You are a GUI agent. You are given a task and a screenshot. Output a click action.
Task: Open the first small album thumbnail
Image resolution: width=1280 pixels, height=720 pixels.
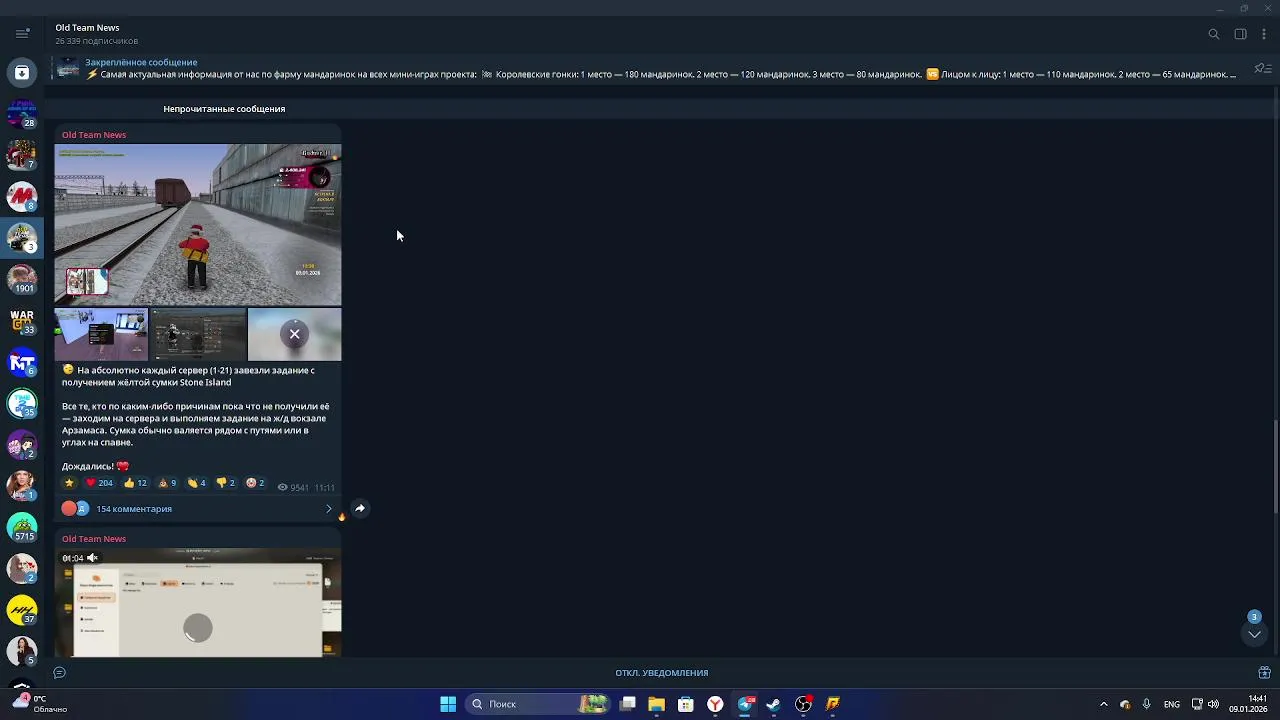[101, 334]
